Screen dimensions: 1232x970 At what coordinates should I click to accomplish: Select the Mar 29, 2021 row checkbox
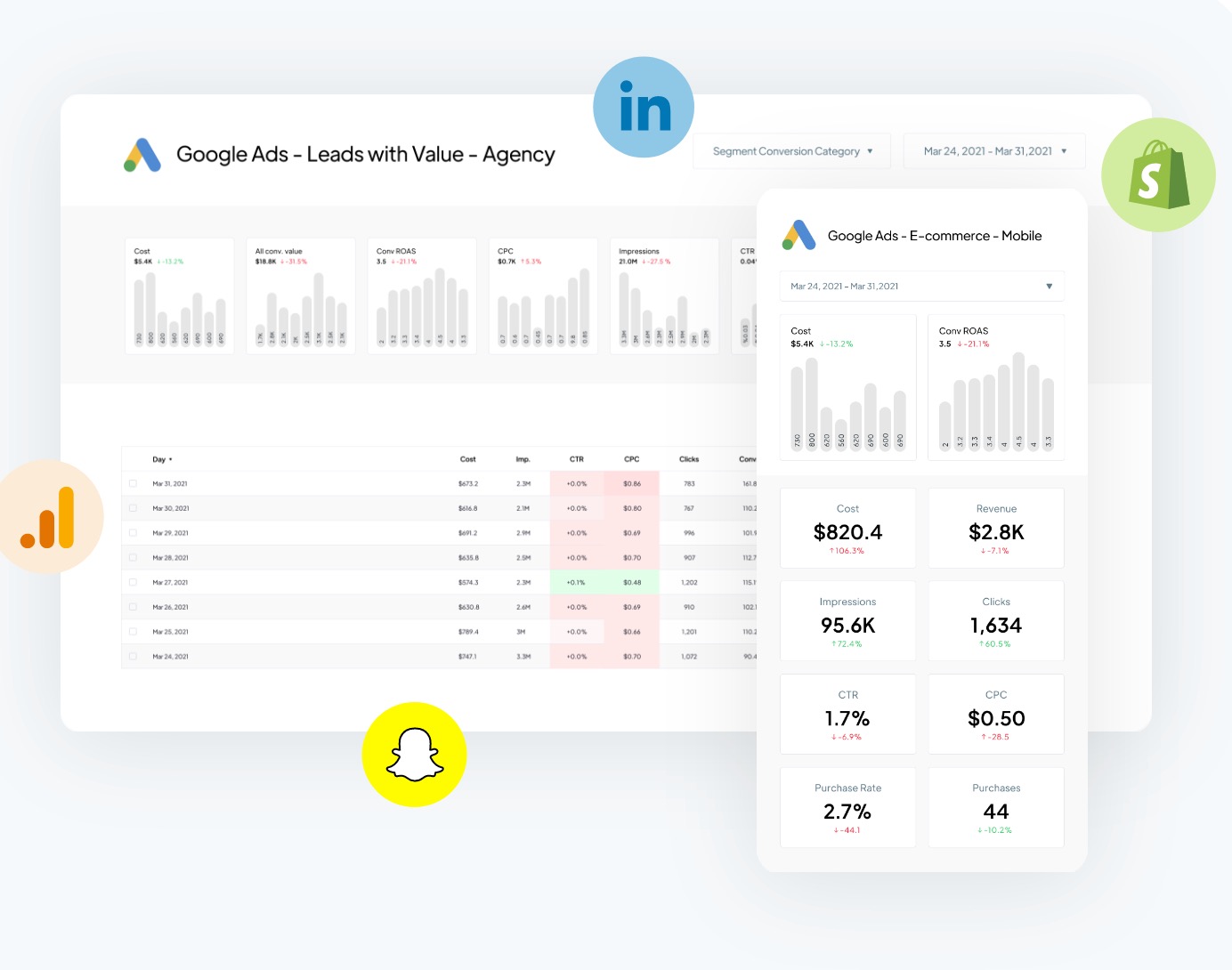133,533
